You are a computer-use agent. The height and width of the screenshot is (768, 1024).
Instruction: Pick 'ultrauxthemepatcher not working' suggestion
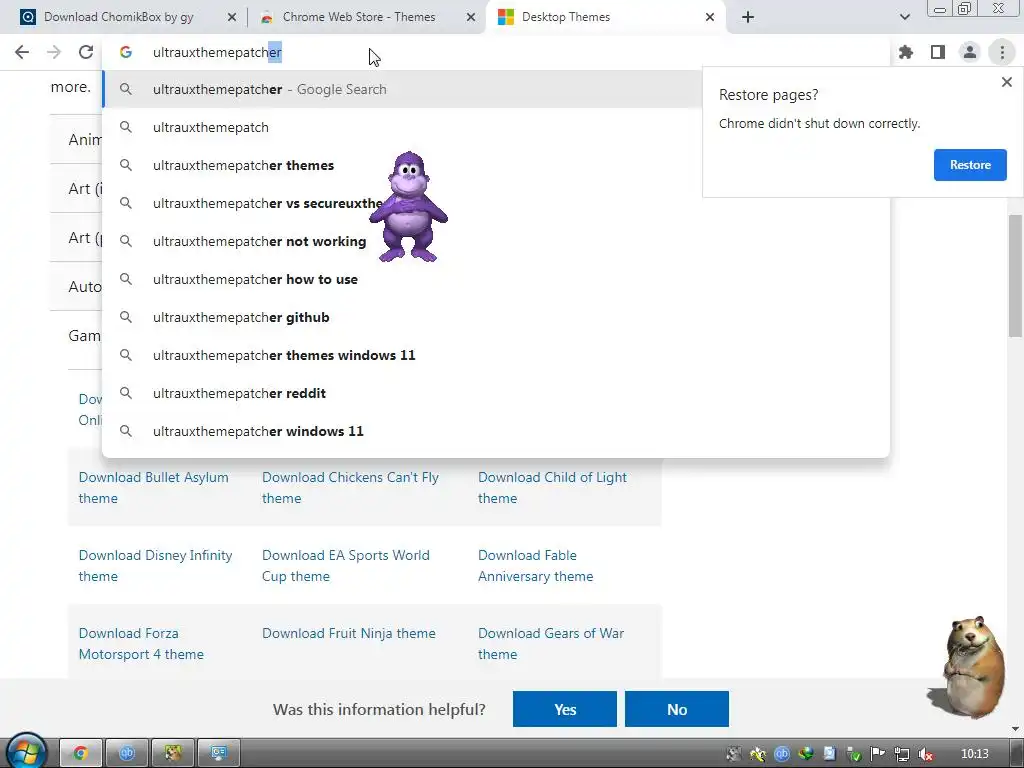point(496,241)
